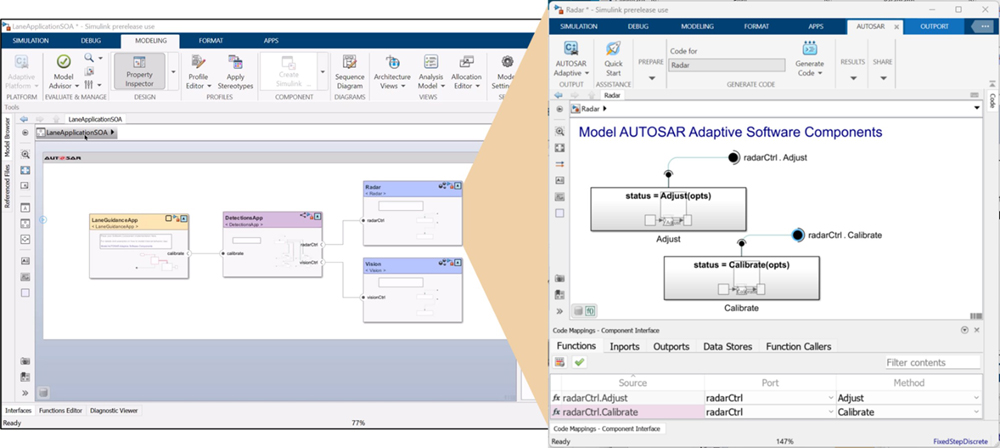
Task: Click zoom tool in LaneApplicationSOA palette
Action: point(25,154)
